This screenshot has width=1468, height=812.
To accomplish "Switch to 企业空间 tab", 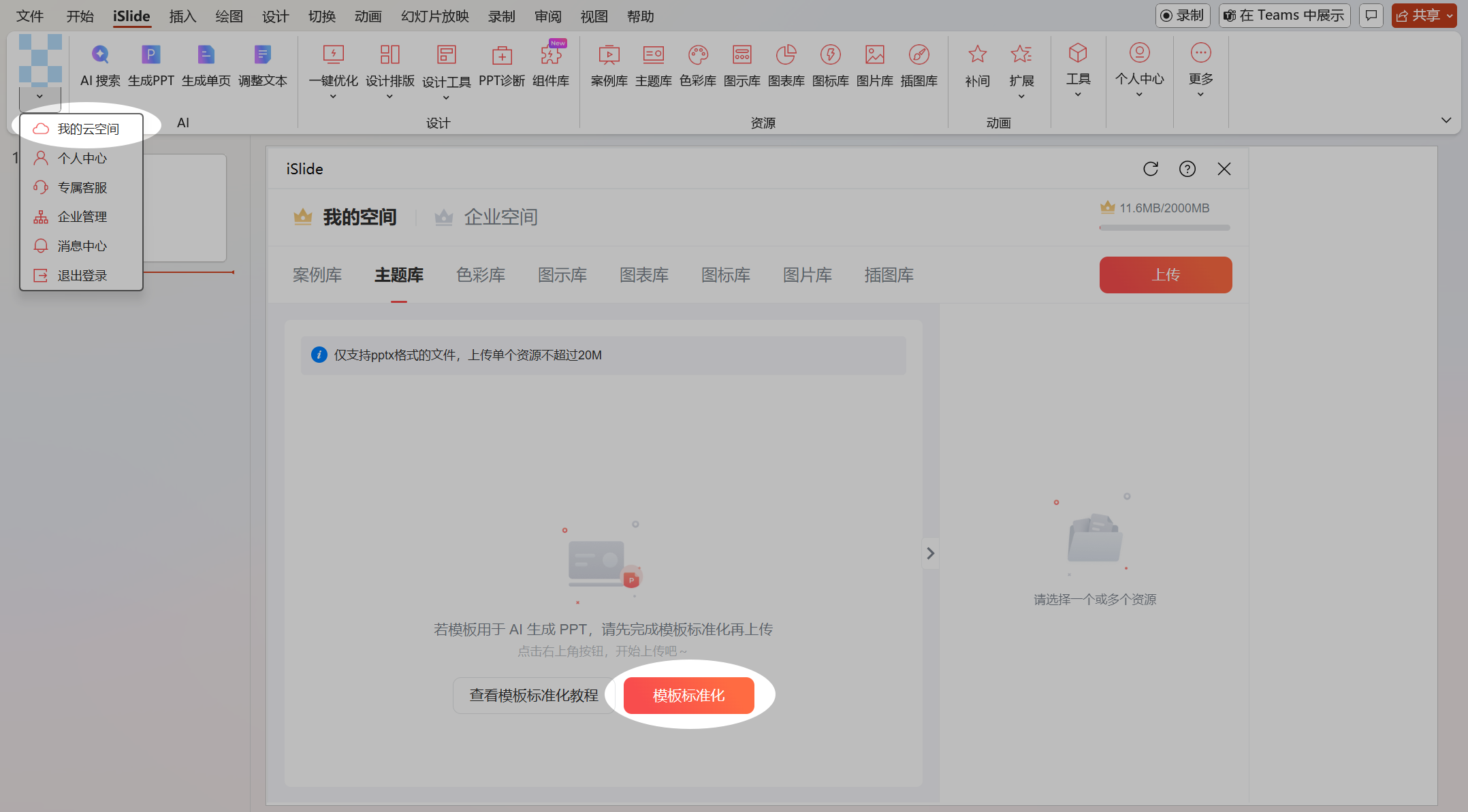I will [x=500, y=217].
